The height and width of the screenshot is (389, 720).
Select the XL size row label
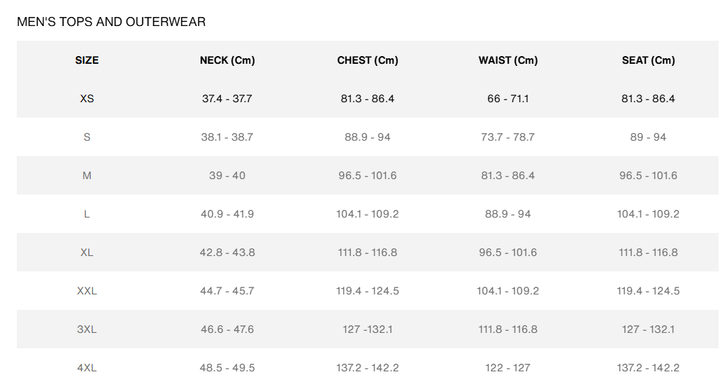(87, 252)
